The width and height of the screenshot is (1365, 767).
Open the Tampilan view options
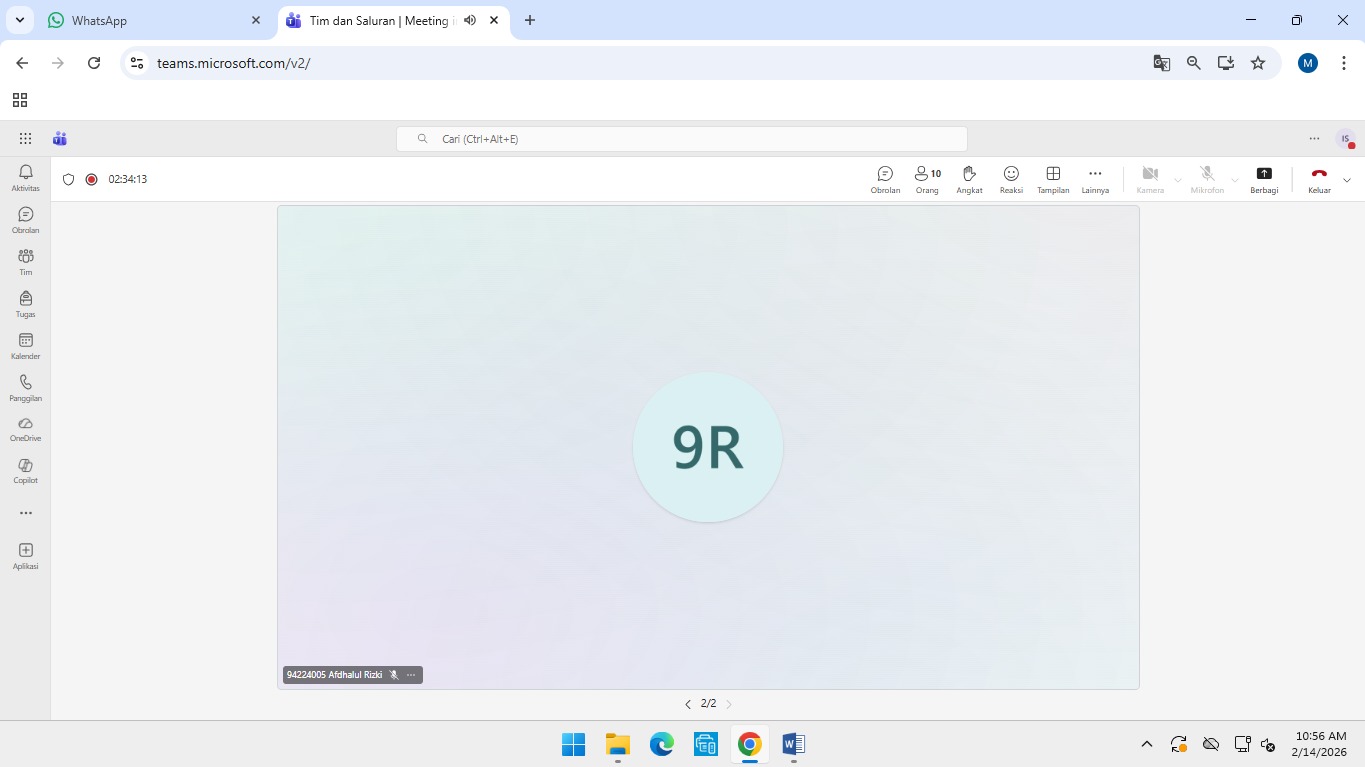[1053, 179]
